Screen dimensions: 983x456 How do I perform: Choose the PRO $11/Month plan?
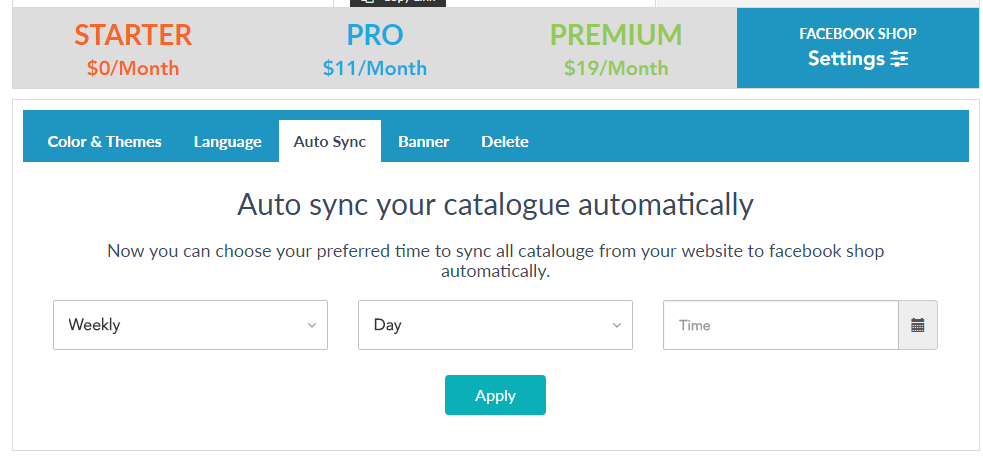(x=375, y=50)
